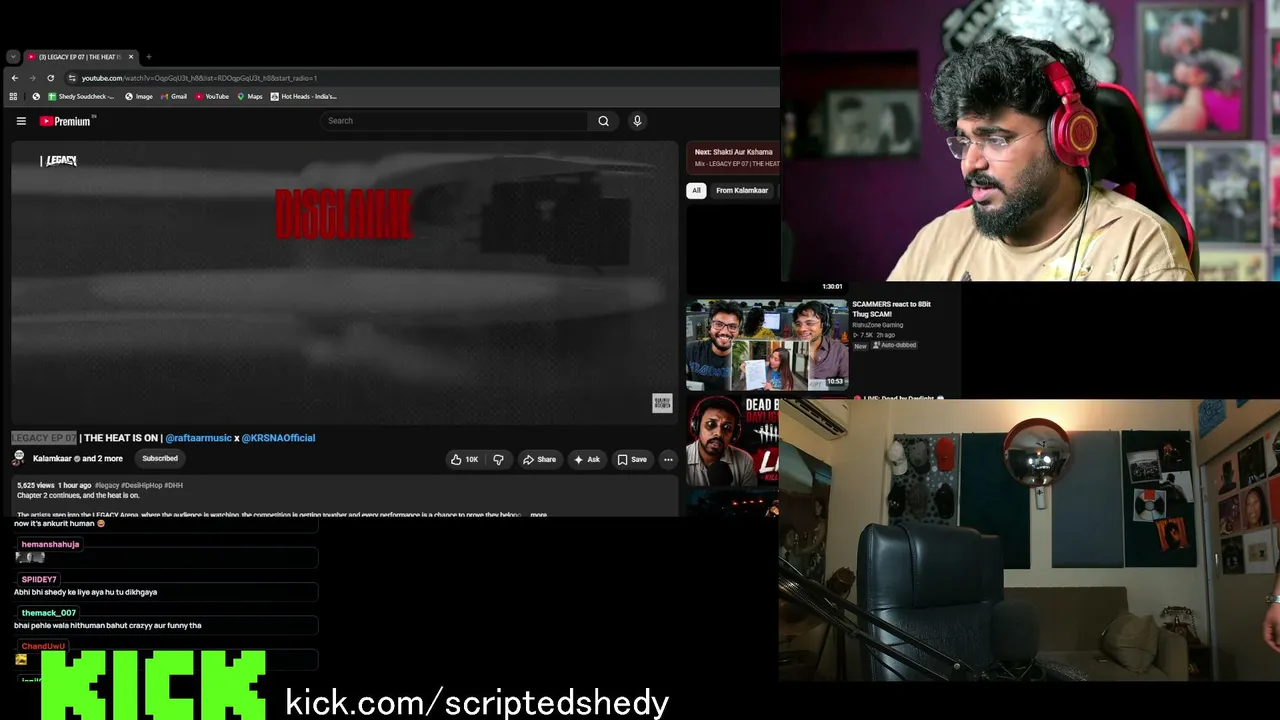The image size is (1280, 720).
Task: Go to YouTube Premium home logo
Action: click(66, 121)
